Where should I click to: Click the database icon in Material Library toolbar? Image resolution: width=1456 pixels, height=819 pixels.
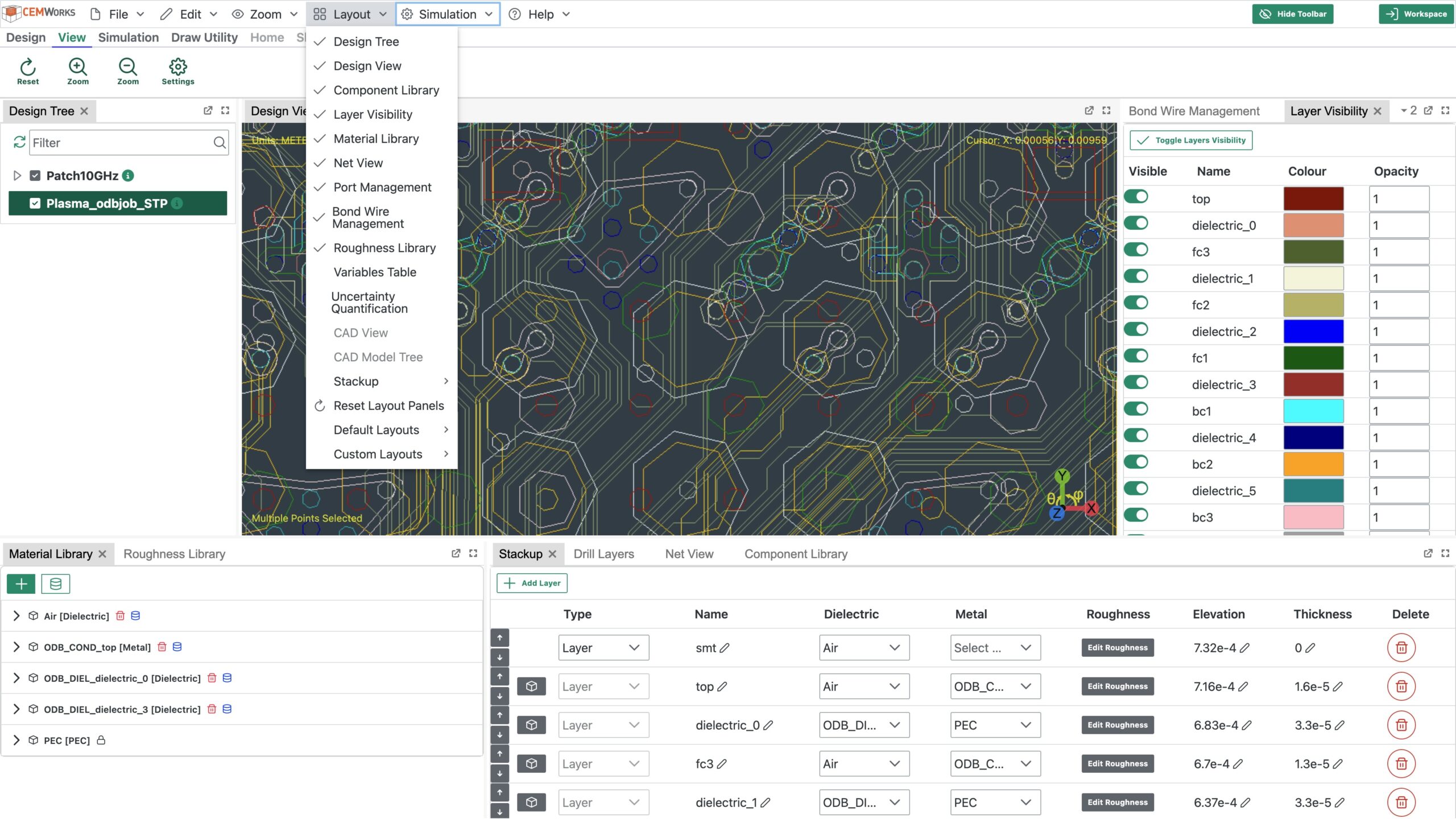55,584
